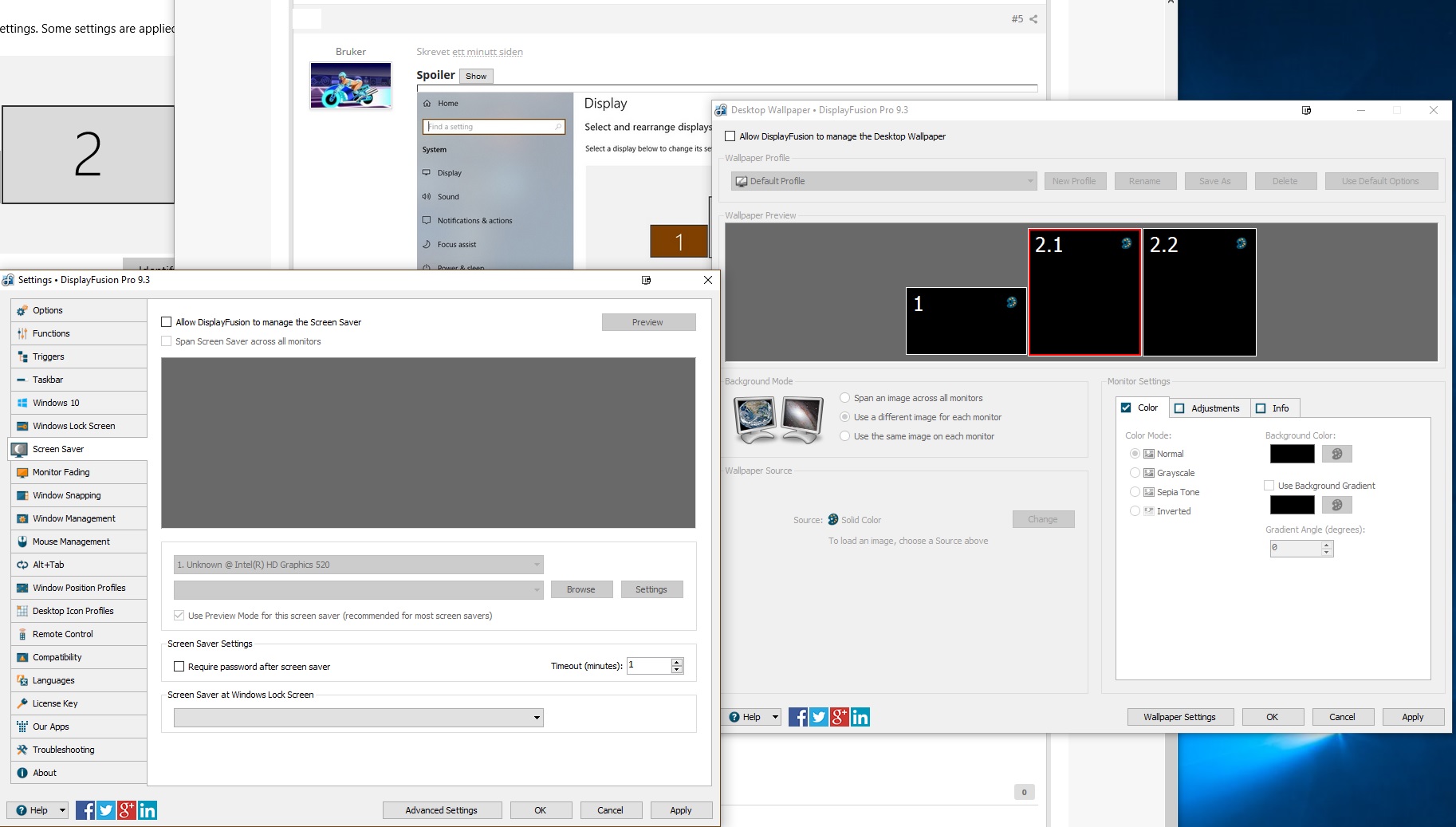Screen dimensions: 1456x827
Task: Select Grayscale color mode
Action: coord(1135,473)
